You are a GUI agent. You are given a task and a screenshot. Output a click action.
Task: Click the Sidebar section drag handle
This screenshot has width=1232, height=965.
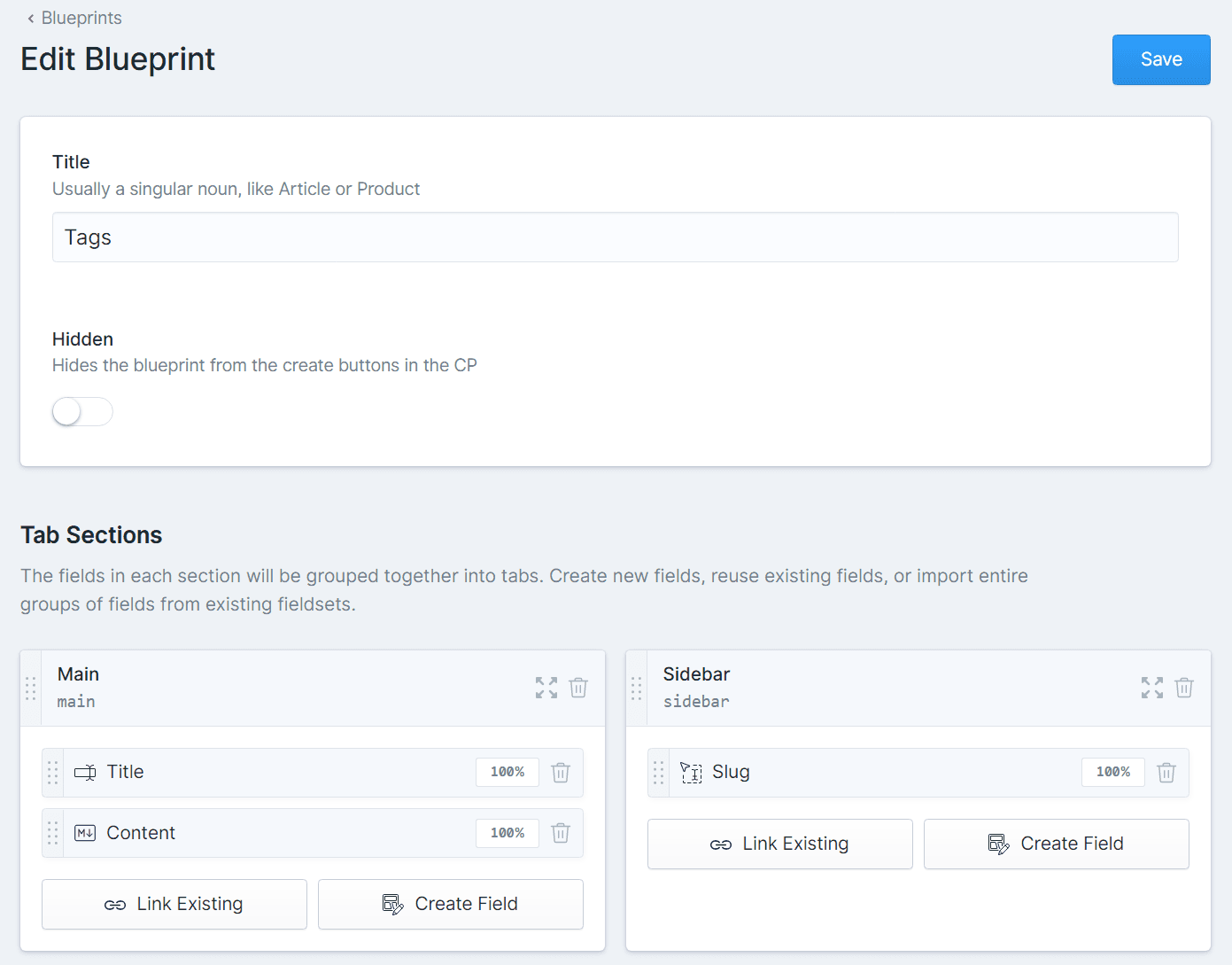click(x=637, y=689)
